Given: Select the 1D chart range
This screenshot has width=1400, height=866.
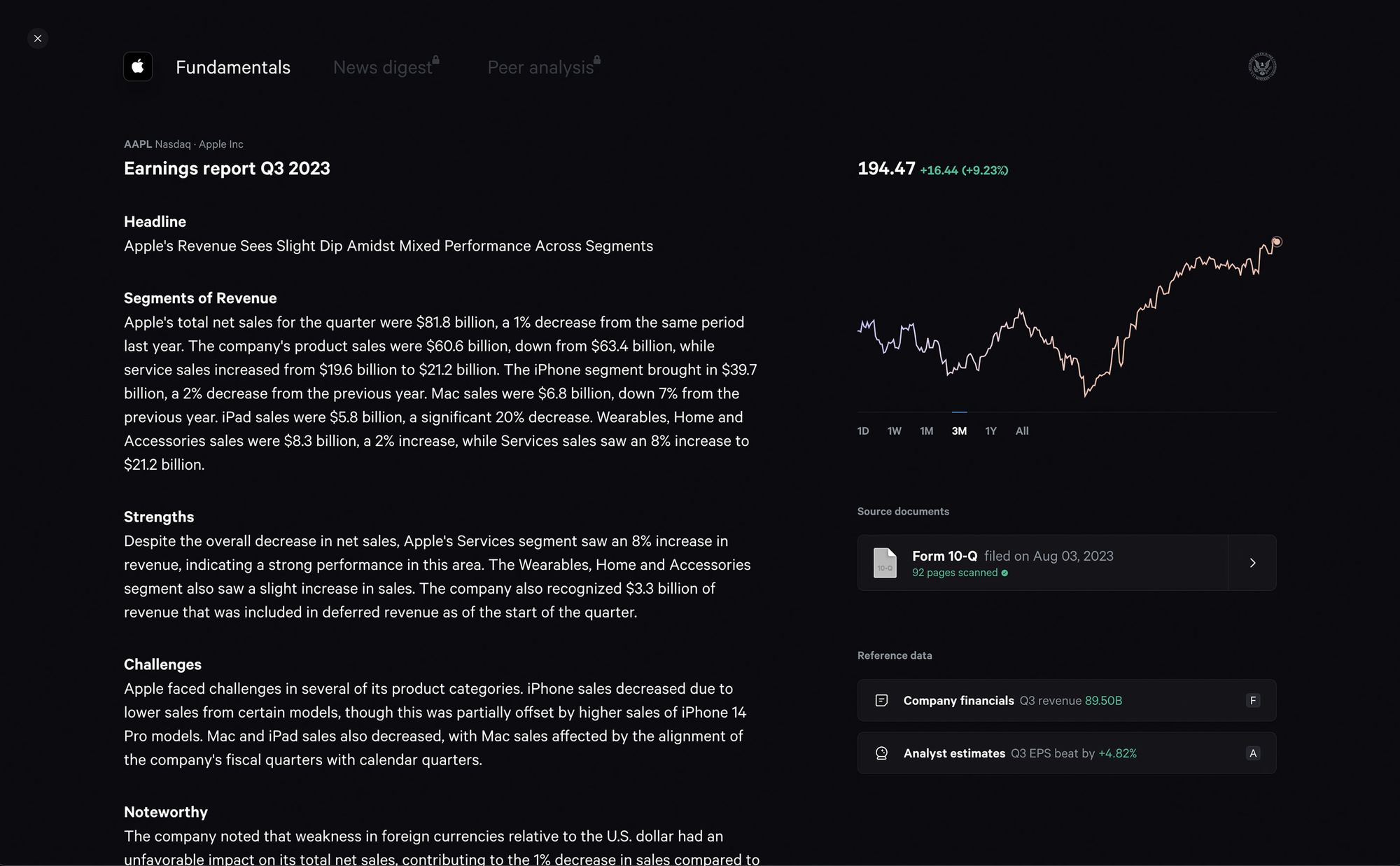Looking at the screenshot, I should pos(863,431).
